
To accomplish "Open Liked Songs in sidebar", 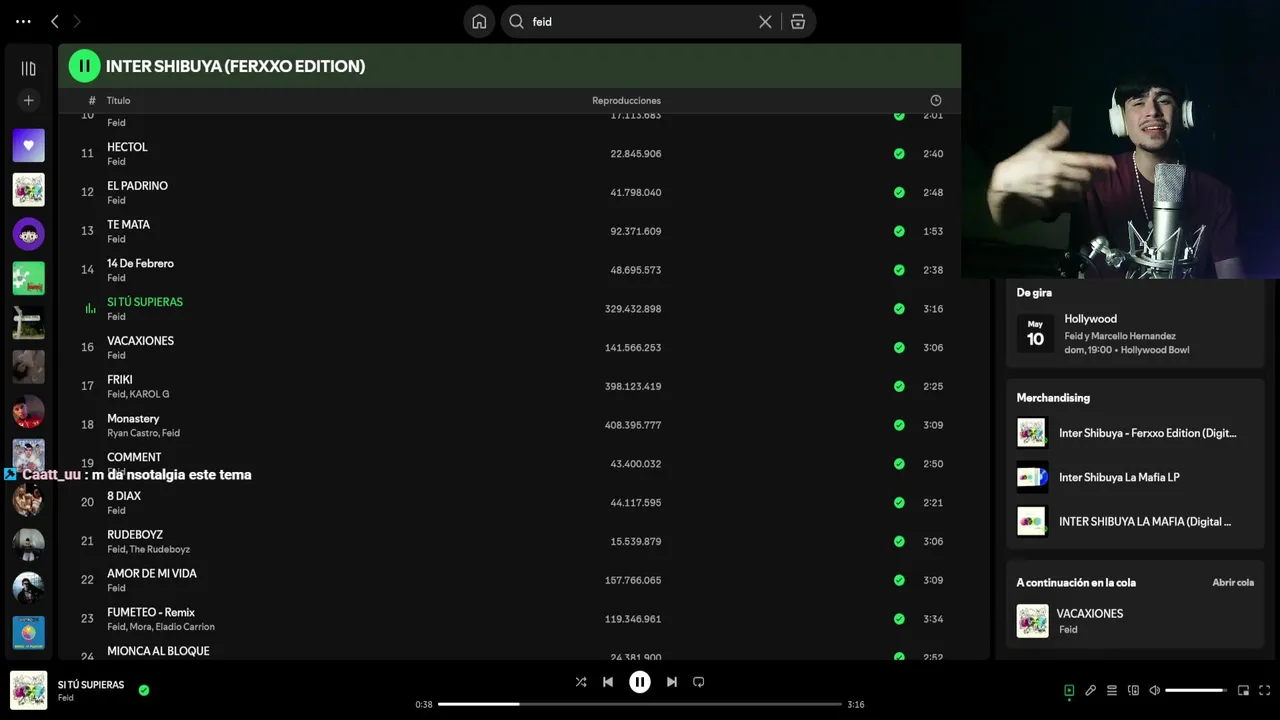I will [28, 145].
